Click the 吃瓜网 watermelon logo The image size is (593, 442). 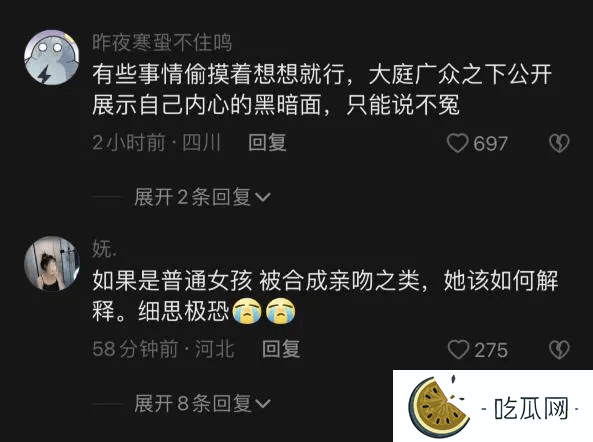click(x=439, y=406)
